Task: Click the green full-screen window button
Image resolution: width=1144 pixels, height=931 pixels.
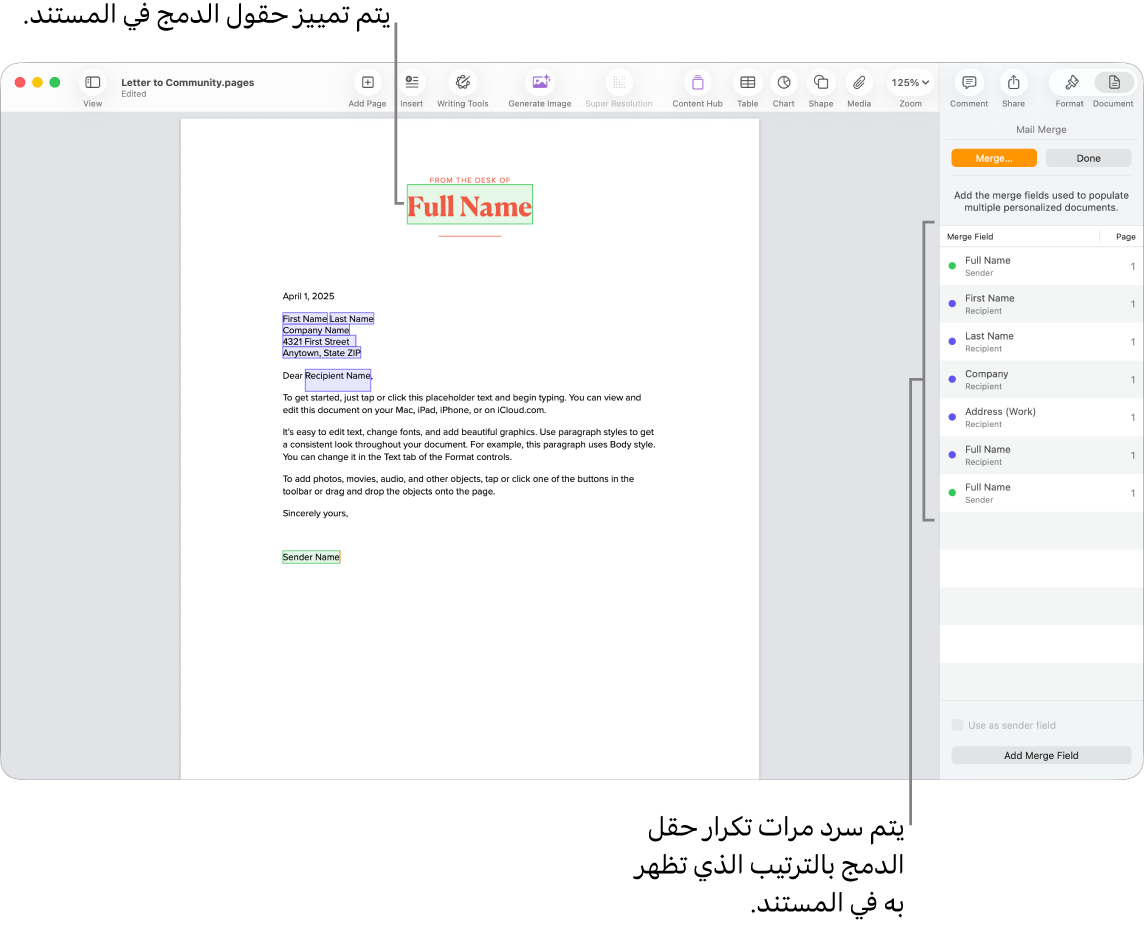Action: tap(55, 82)
